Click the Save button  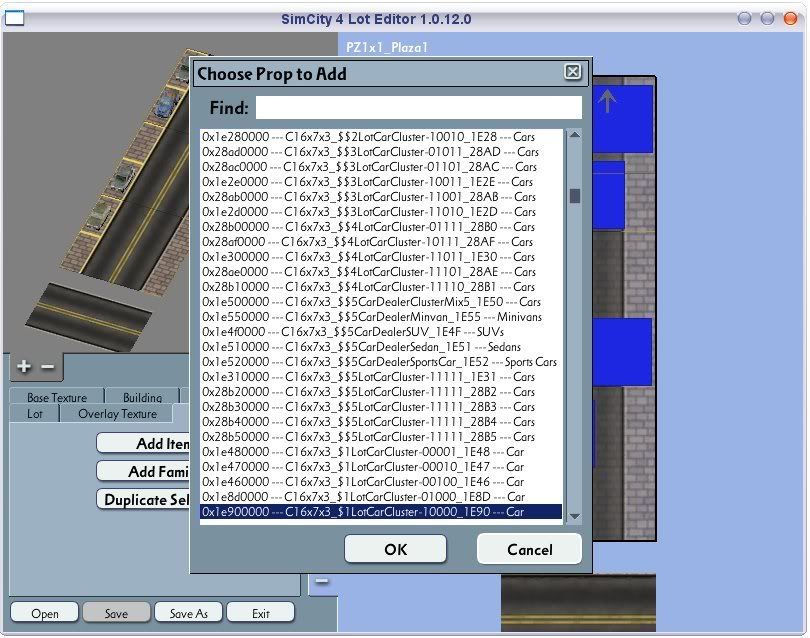(116, 613)
